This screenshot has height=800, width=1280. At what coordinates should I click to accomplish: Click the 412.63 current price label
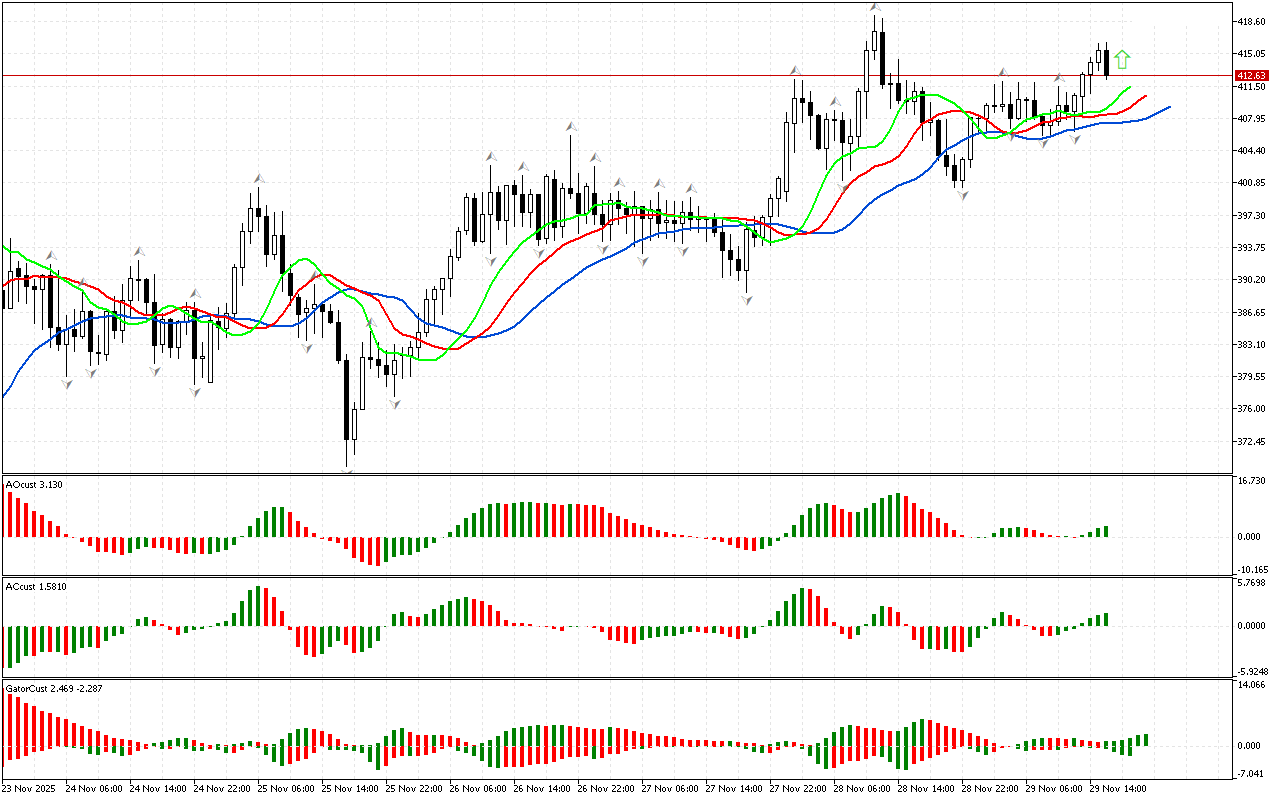(1250, 76)
